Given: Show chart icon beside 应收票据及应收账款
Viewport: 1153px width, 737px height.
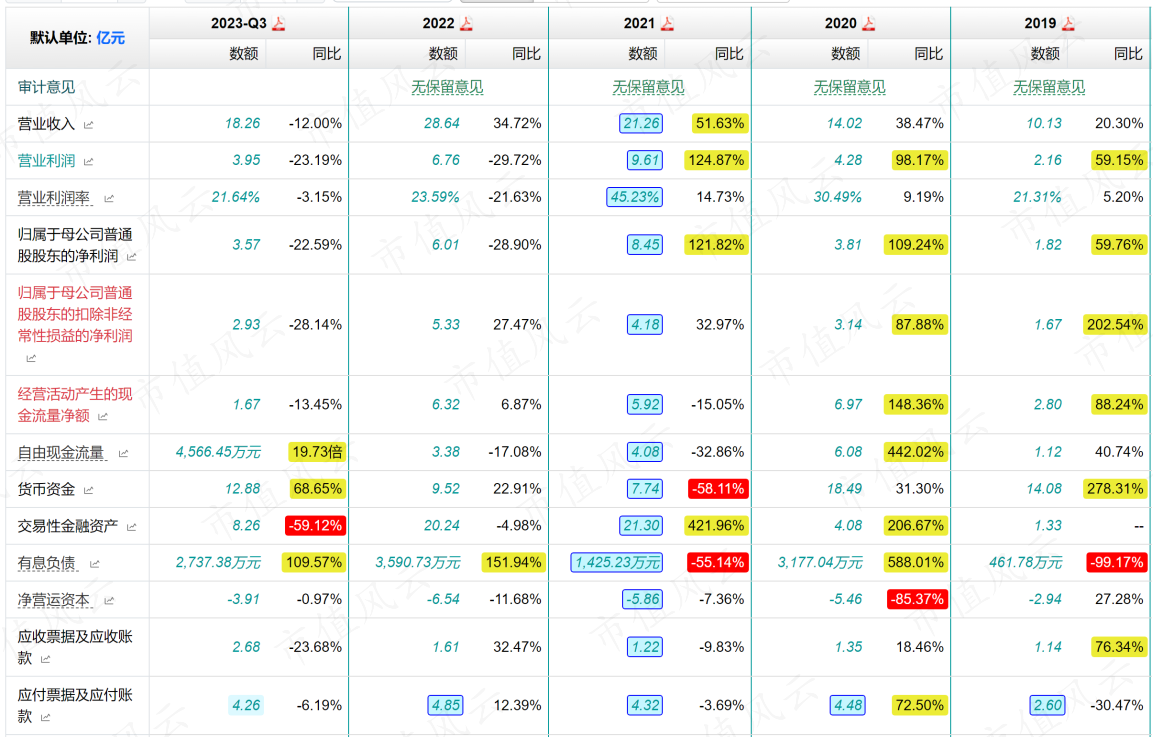Looking at the screenshot, I should tap(45, 659).
